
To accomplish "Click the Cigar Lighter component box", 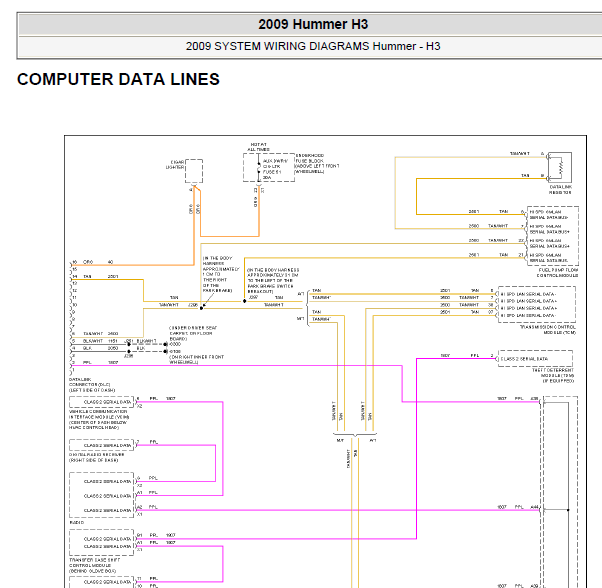I will (194, 171).
